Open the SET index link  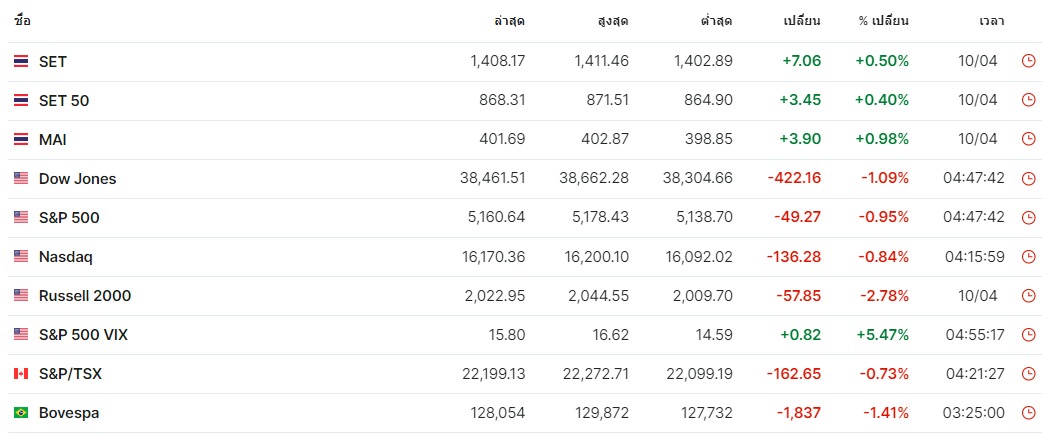[x=52, y=62]
